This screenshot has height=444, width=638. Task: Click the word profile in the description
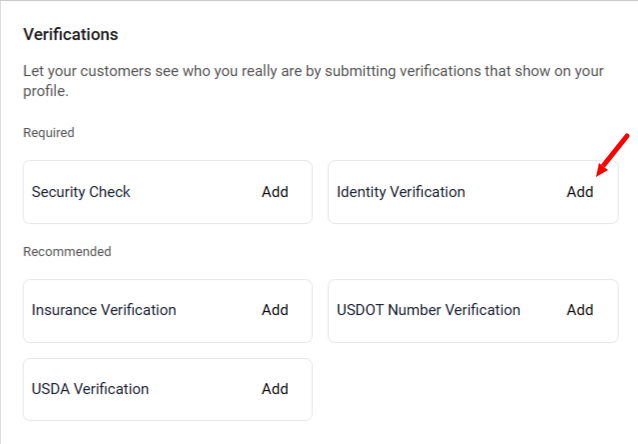44,92
